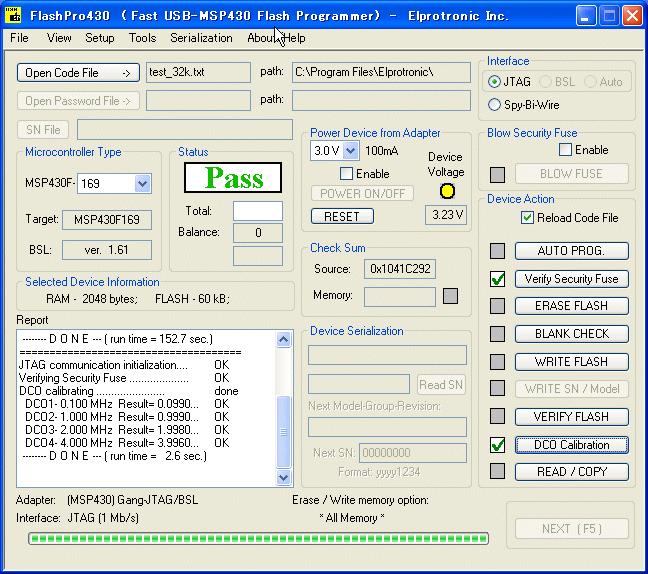
Task: Click the gray square beside Check Sum Memory
Action: click(451, 296)
